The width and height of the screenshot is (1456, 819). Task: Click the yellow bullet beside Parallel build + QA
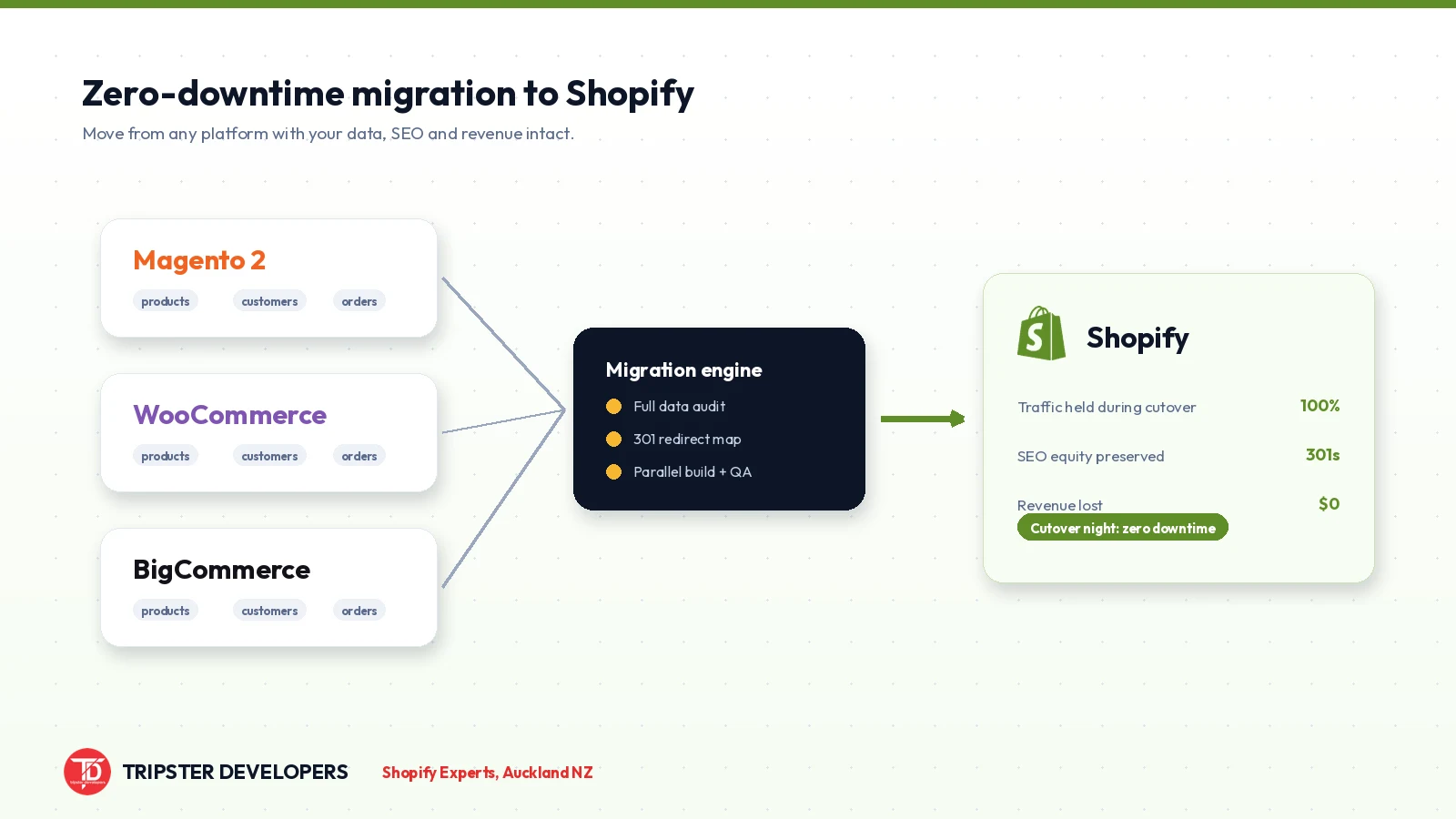(x=613, y=472)
